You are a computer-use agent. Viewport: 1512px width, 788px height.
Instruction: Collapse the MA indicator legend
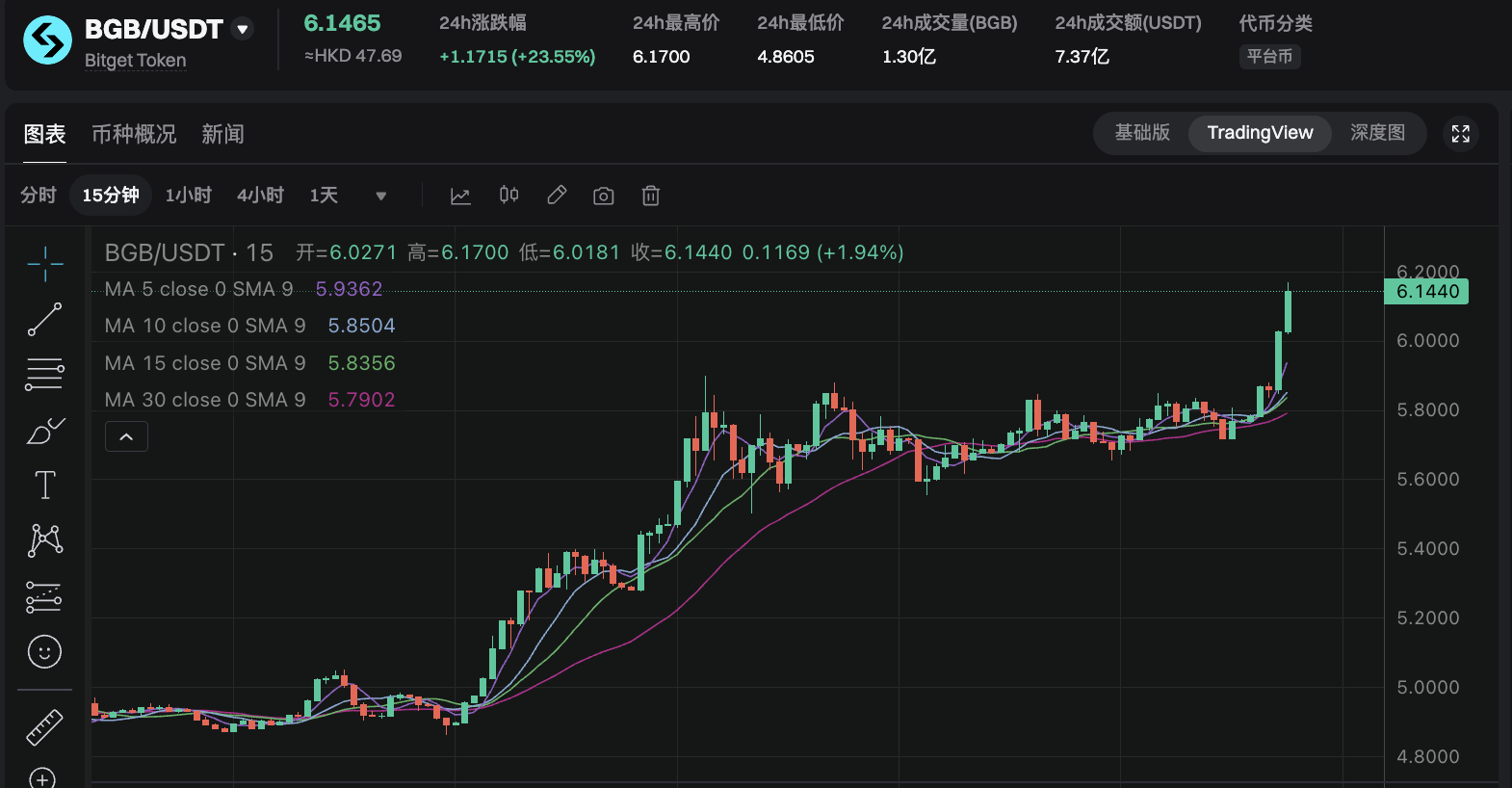126,436
